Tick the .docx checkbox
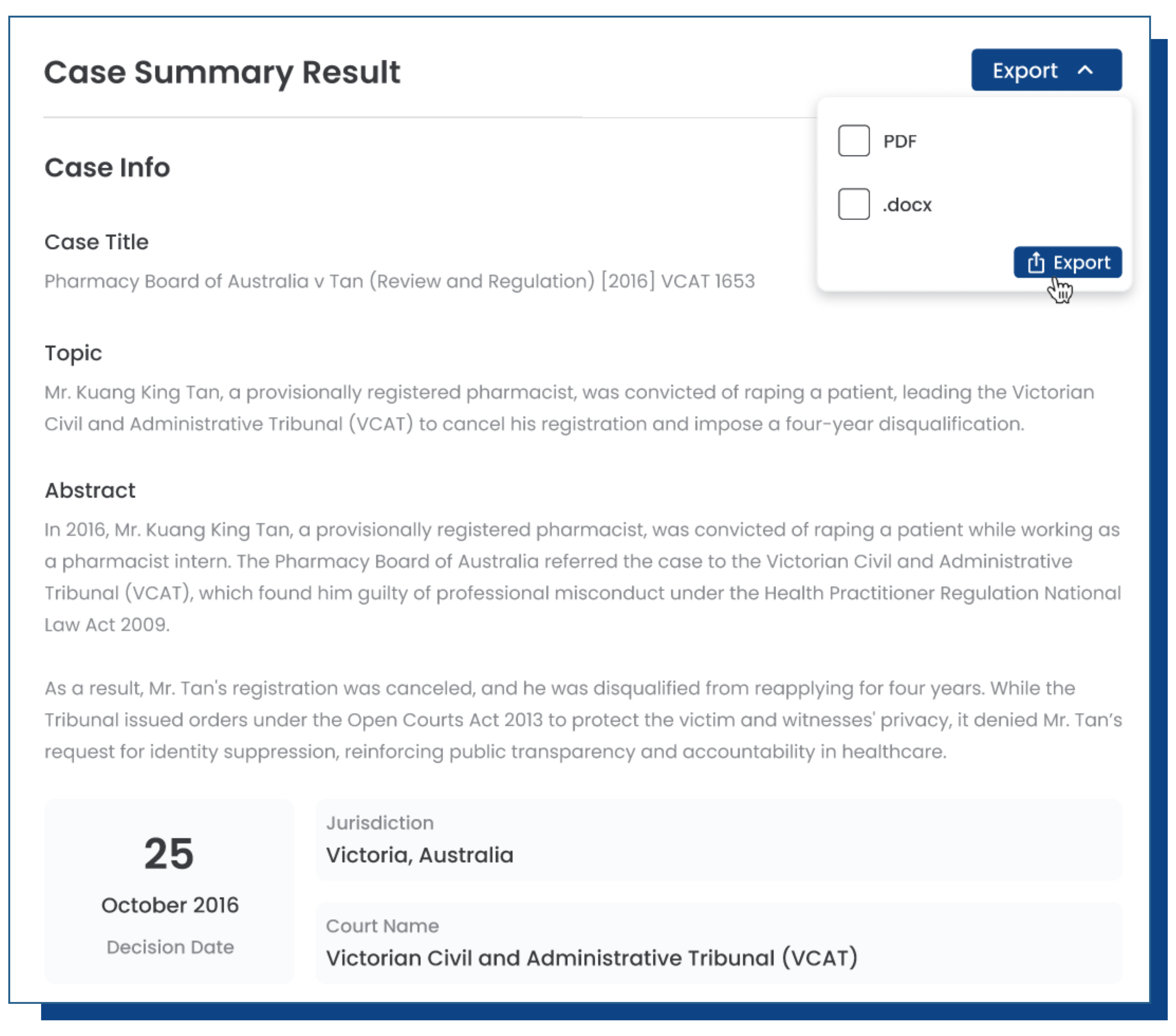The image size is (1176, 1036). click(x=853, y=204)
